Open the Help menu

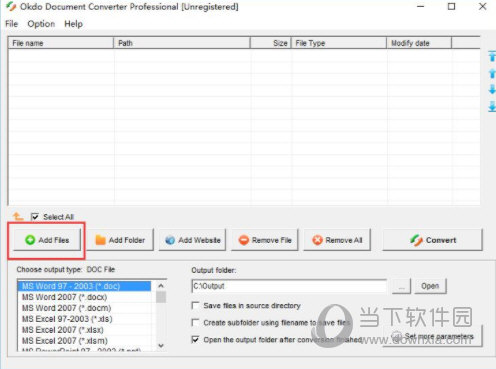[73, 24]
